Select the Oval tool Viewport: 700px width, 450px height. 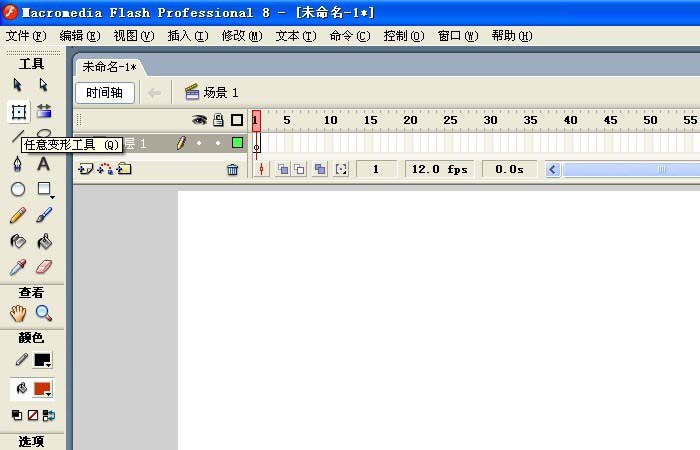17,189
